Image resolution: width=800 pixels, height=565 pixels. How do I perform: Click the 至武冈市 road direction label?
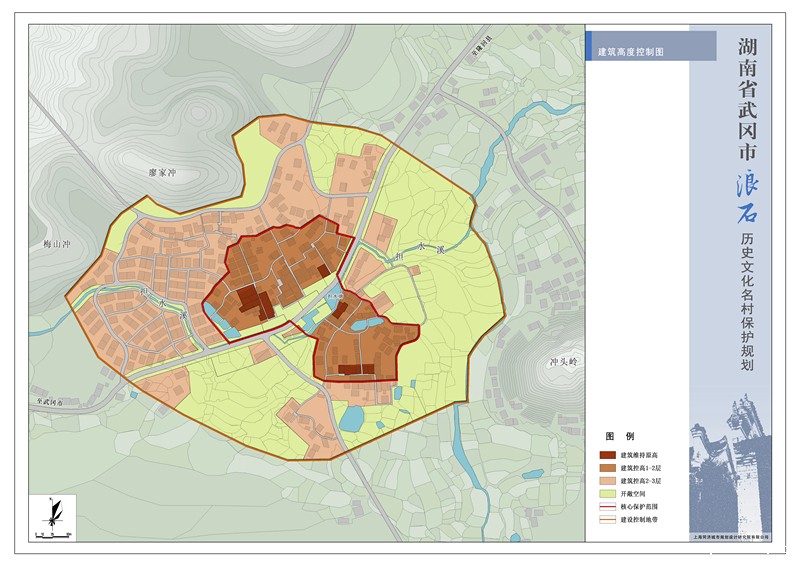coord(46,401)
